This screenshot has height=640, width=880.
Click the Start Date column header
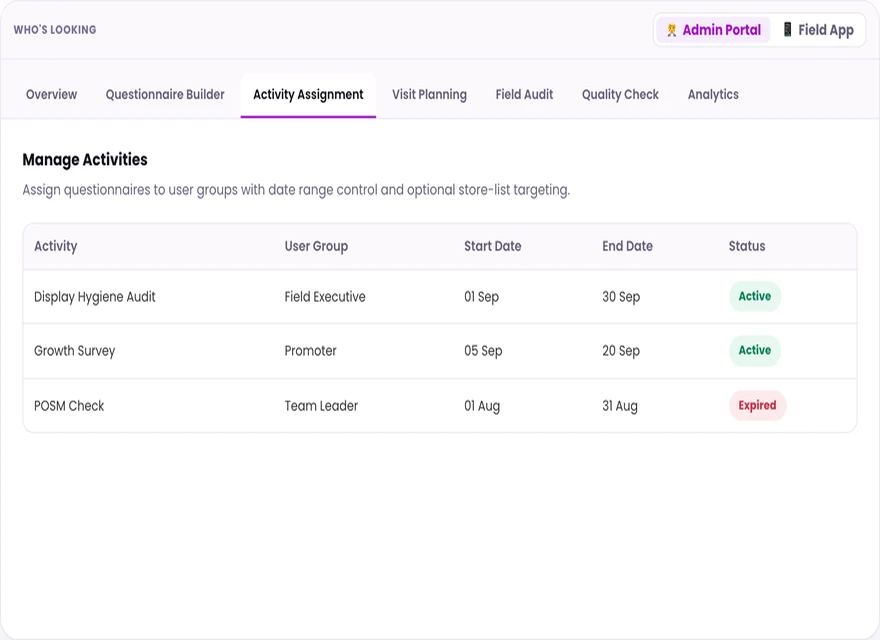pos(493,246)
